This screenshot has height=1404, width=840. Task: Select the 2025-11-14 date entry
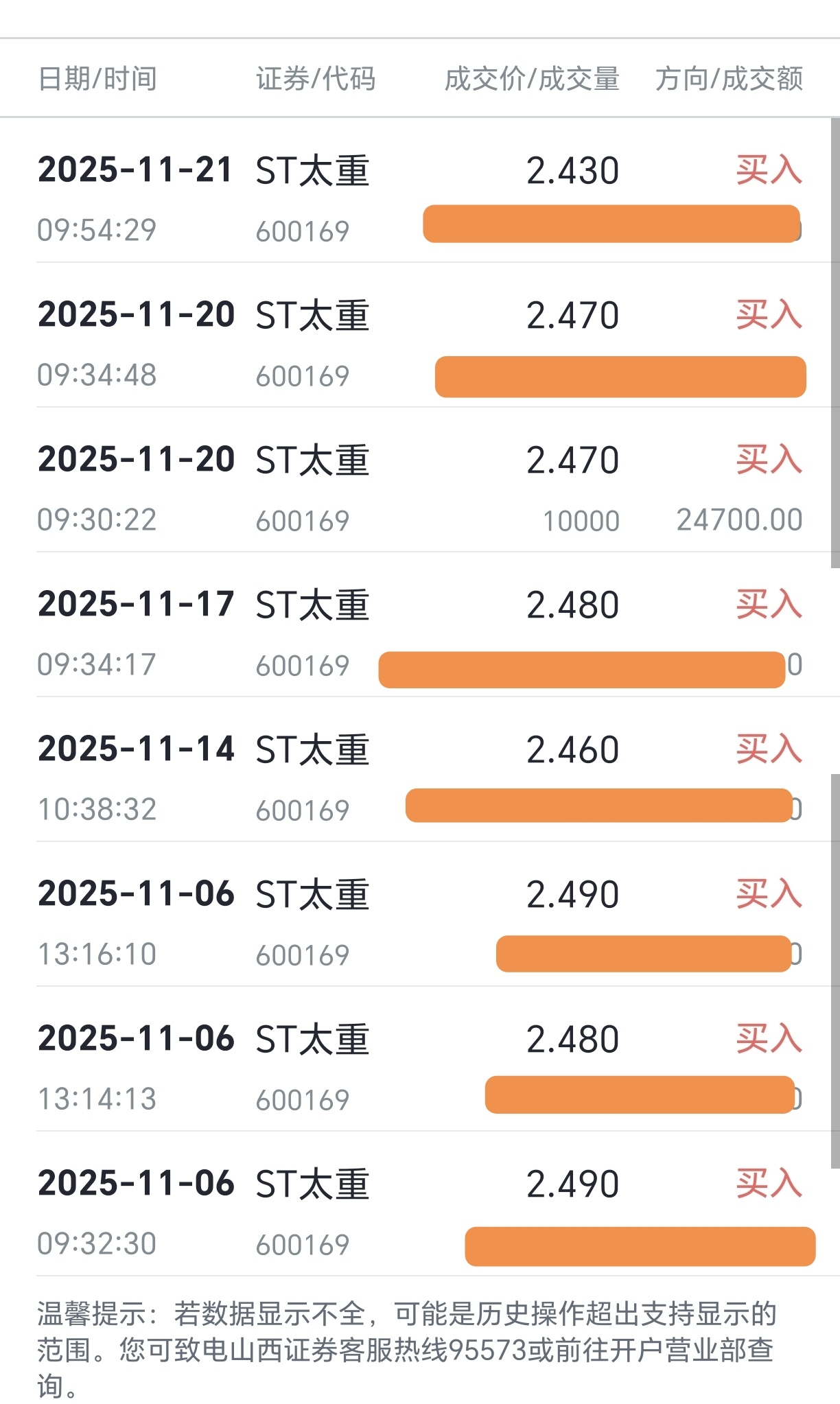136,749
